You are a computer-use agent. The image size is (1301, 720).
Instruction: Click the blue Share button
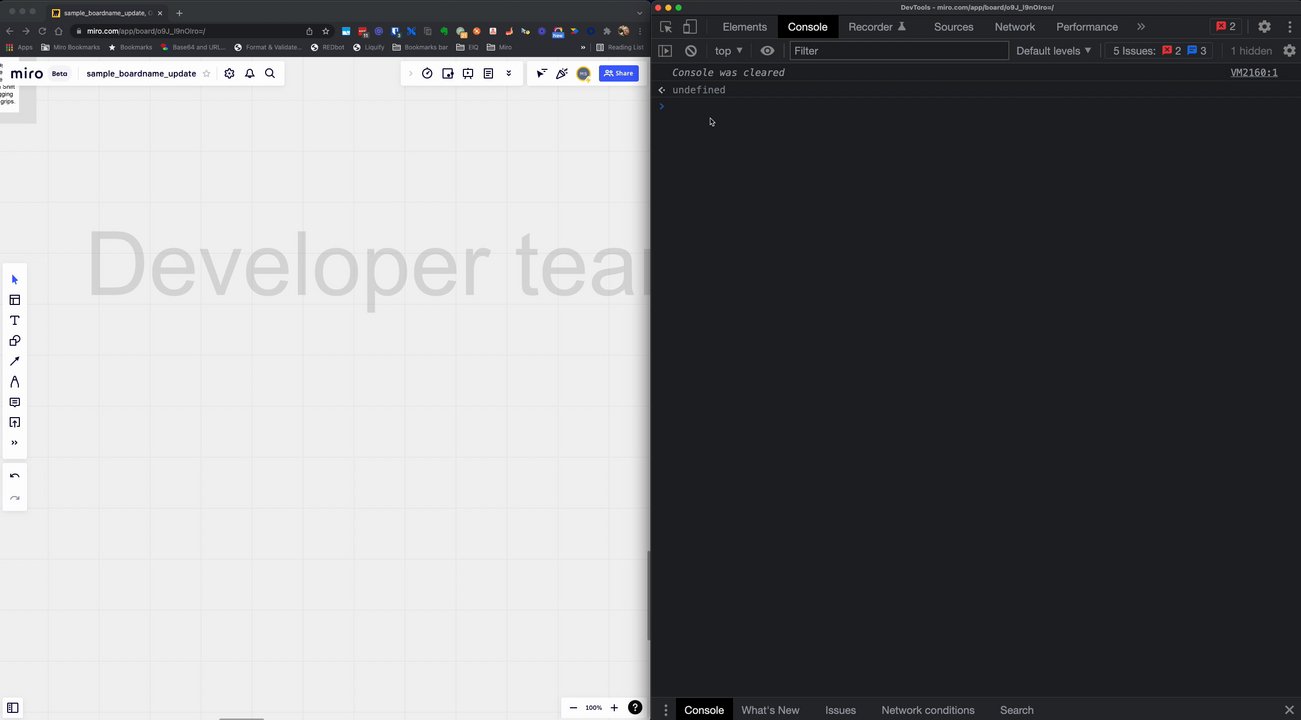coord(619,73)
